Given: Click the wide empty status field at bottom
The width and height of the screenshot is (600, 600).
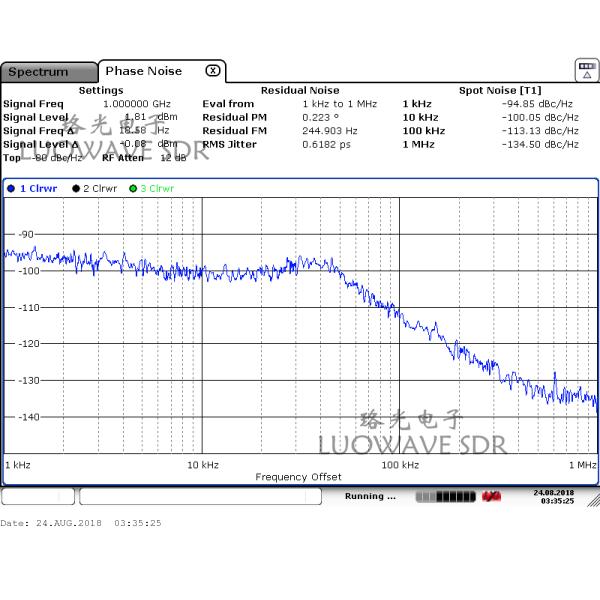Looking at the screenshot, I should click(201, 497).
